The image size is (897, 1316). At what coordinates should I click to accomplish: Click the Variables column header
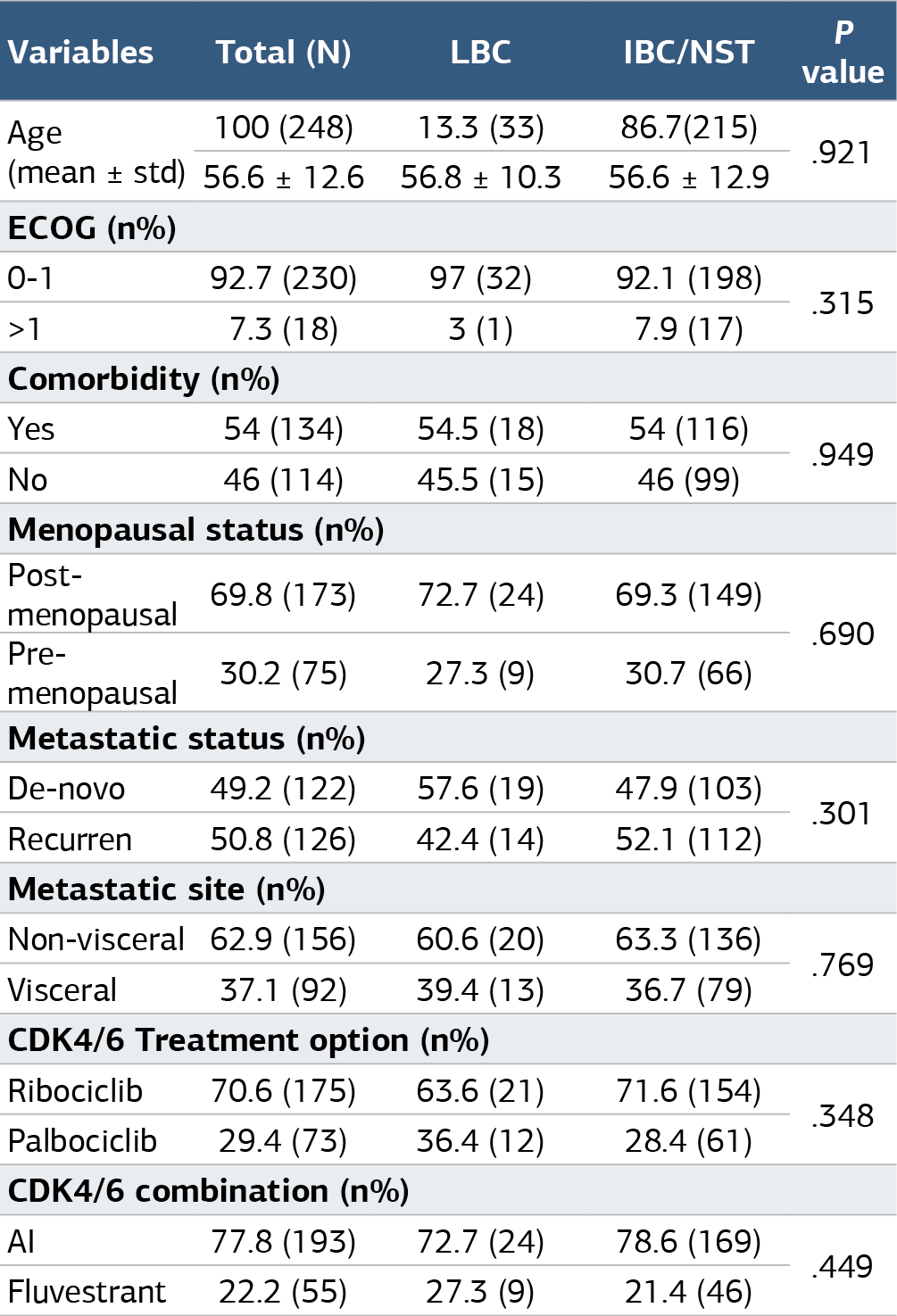[80, 52]
